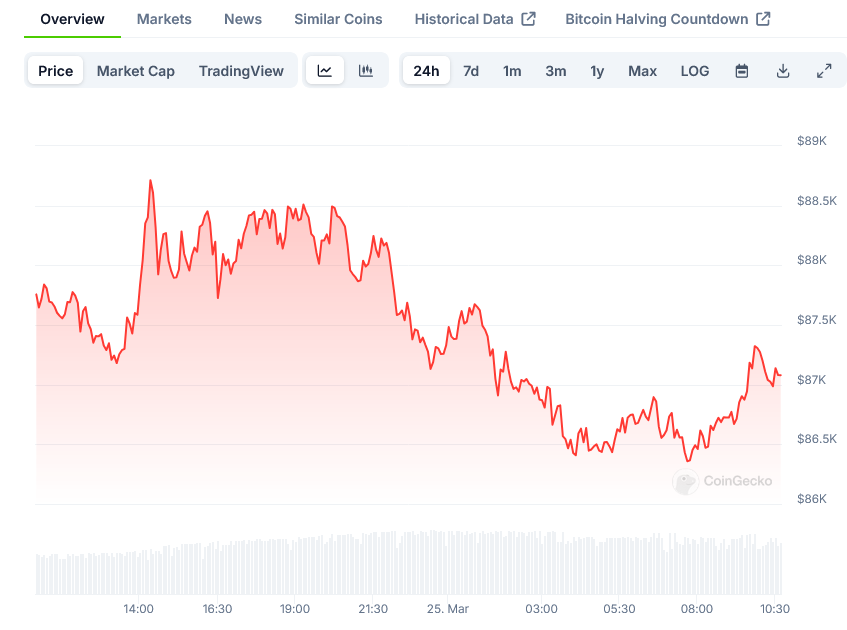Click the $86K axis label
847x630 pixels.
pos(811,499)
